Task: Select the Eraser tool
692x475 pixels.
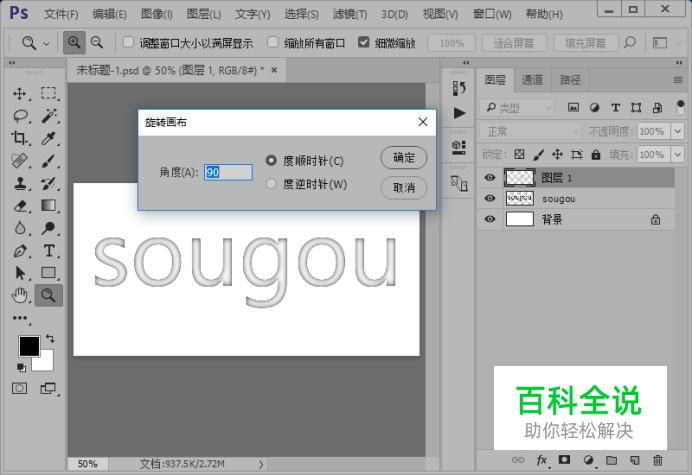Action: click(x=19, y=206)
